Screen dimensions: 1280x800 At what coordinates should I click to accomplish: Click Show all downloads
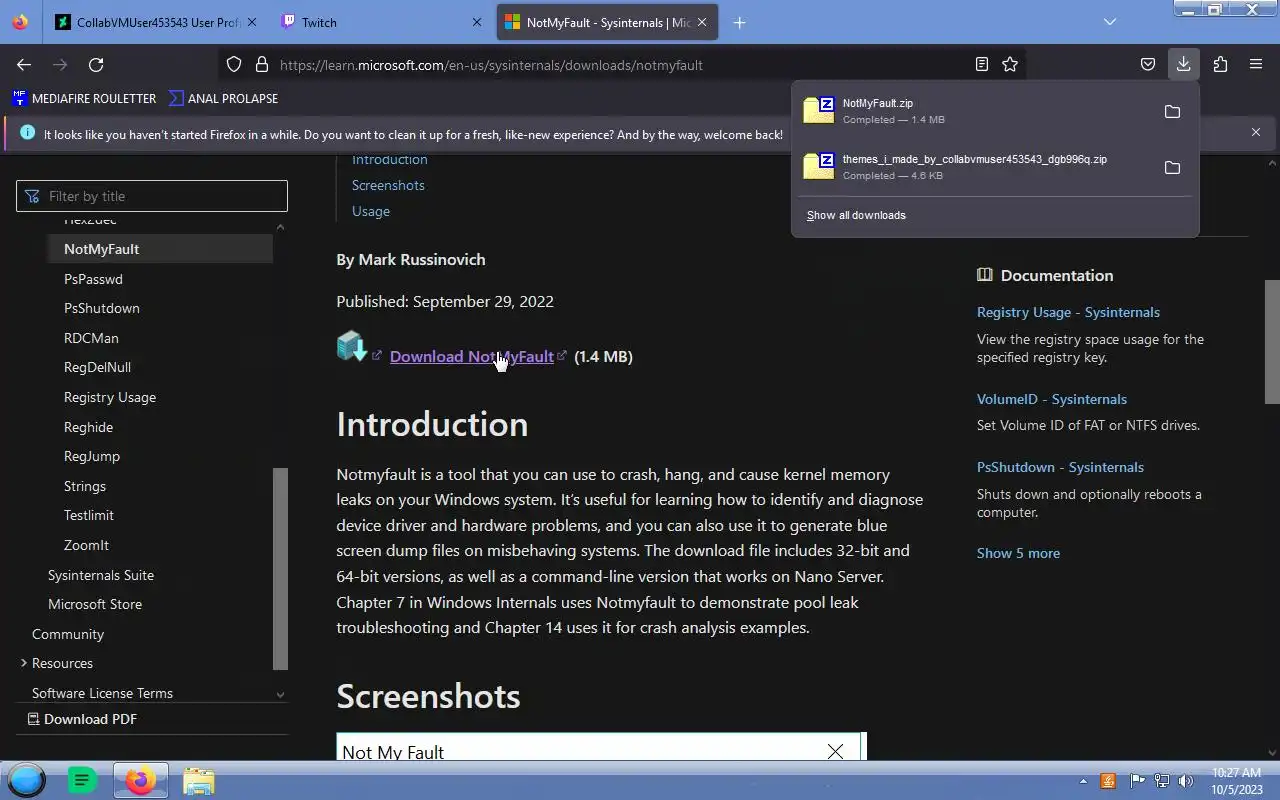(x=856, y=215)
